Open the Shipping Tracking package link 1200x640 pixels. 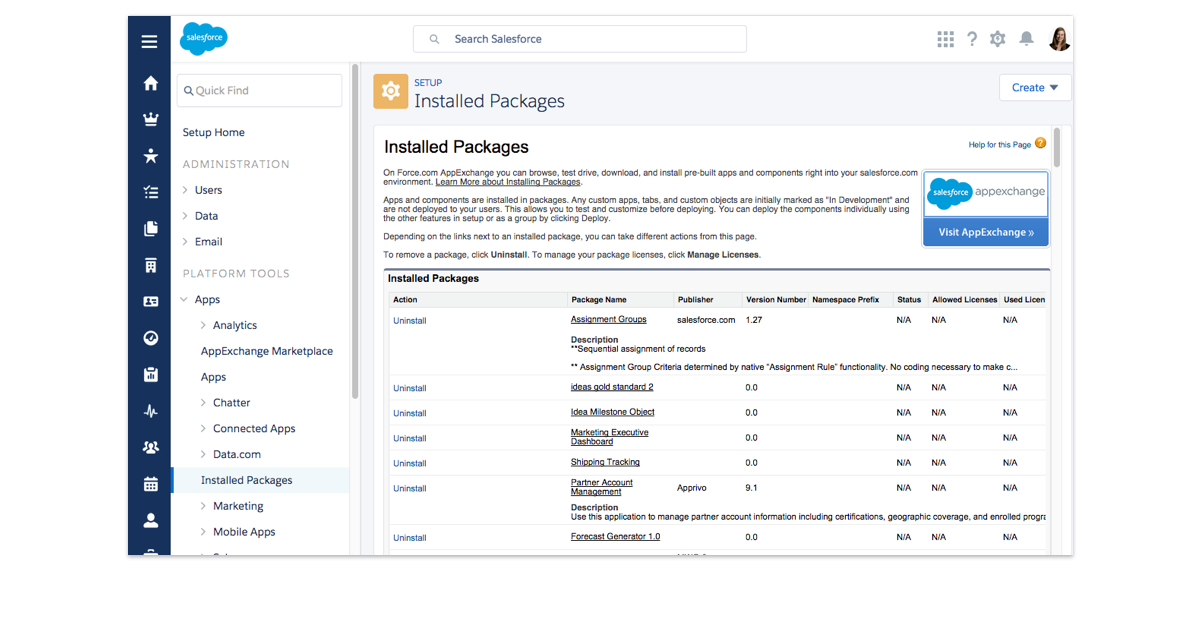(x=605, y=462)
